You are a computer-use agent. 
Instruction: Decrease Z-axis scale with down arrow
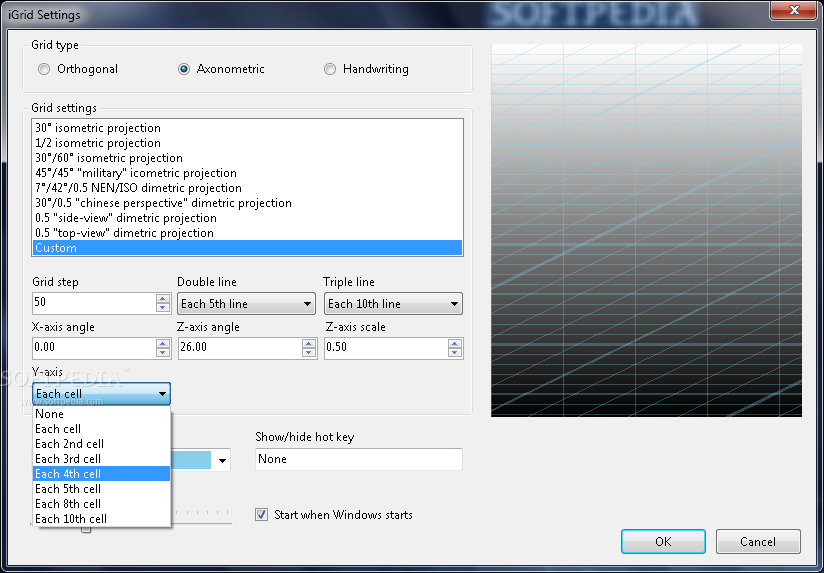tap(455, 353)
